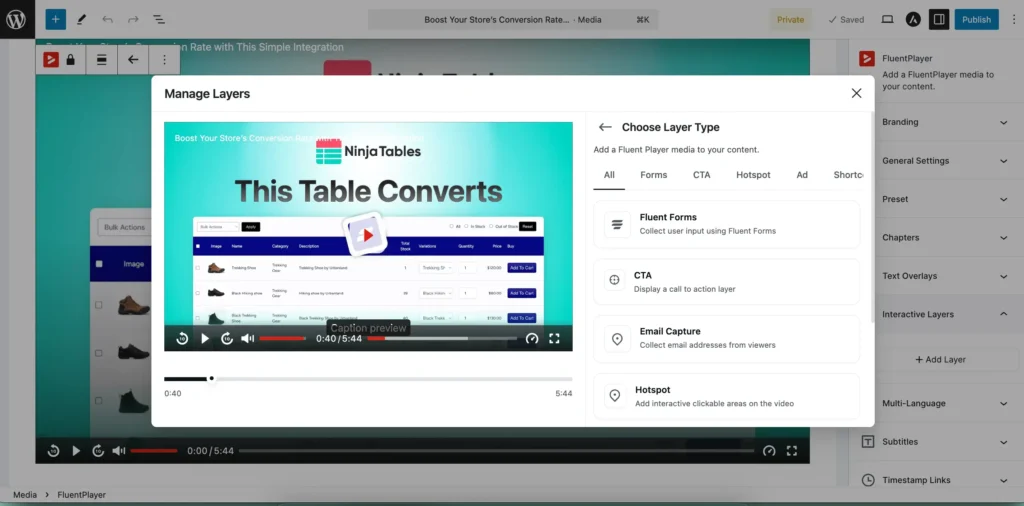Mute the background editor video

click(x=118, y=451)
